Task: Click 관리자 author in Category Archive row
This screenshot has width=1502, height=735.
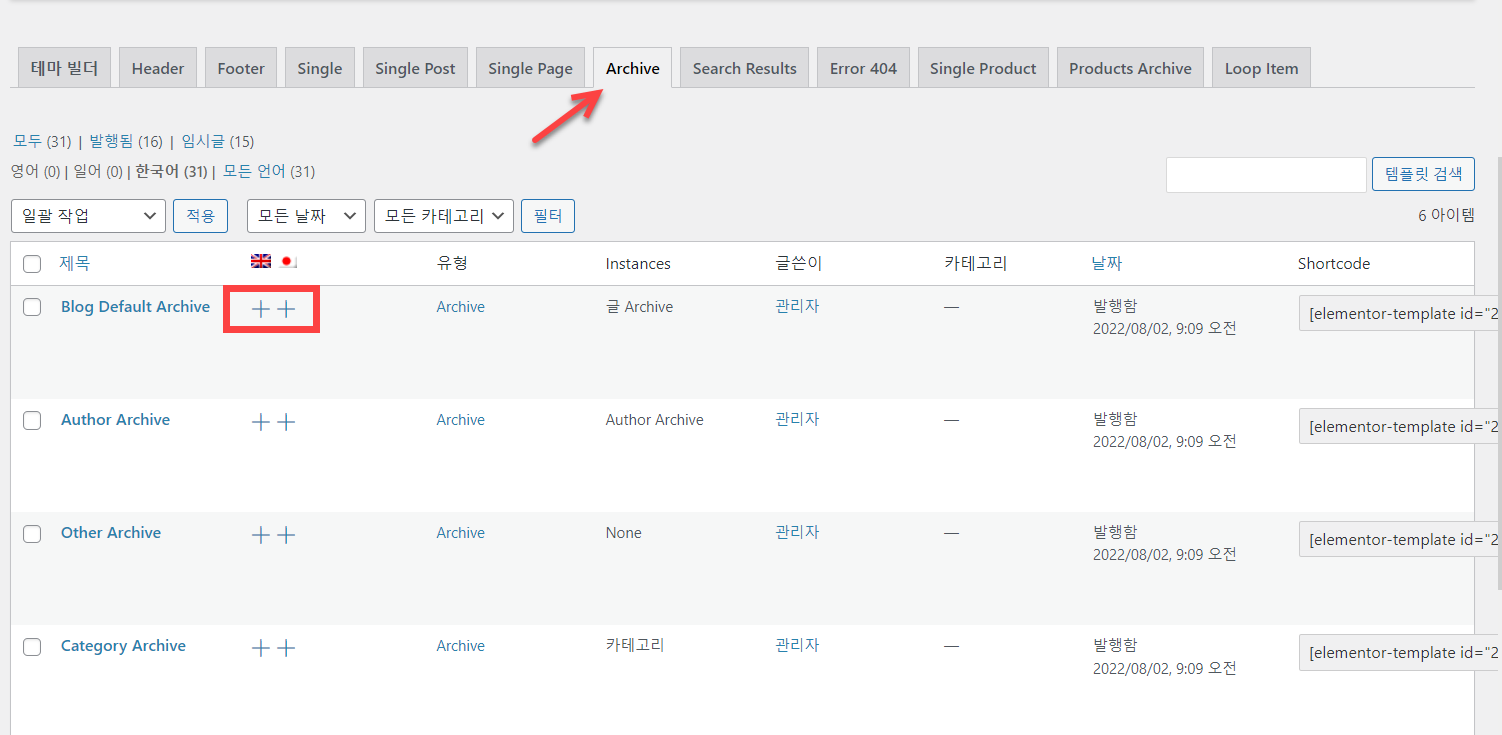Action: [797, 646]
